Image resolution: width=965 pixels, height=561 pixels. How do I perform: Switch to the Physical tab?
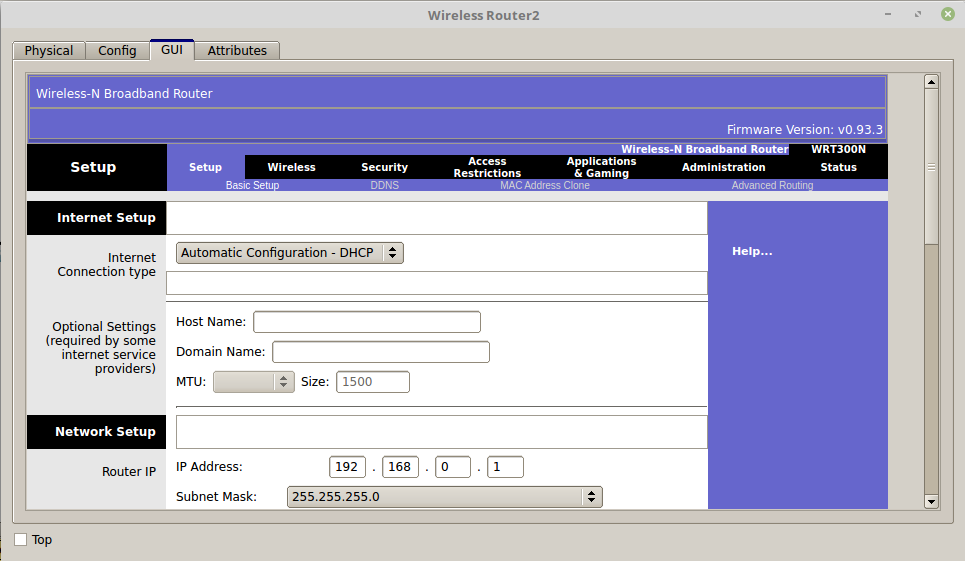click(49, 50)
